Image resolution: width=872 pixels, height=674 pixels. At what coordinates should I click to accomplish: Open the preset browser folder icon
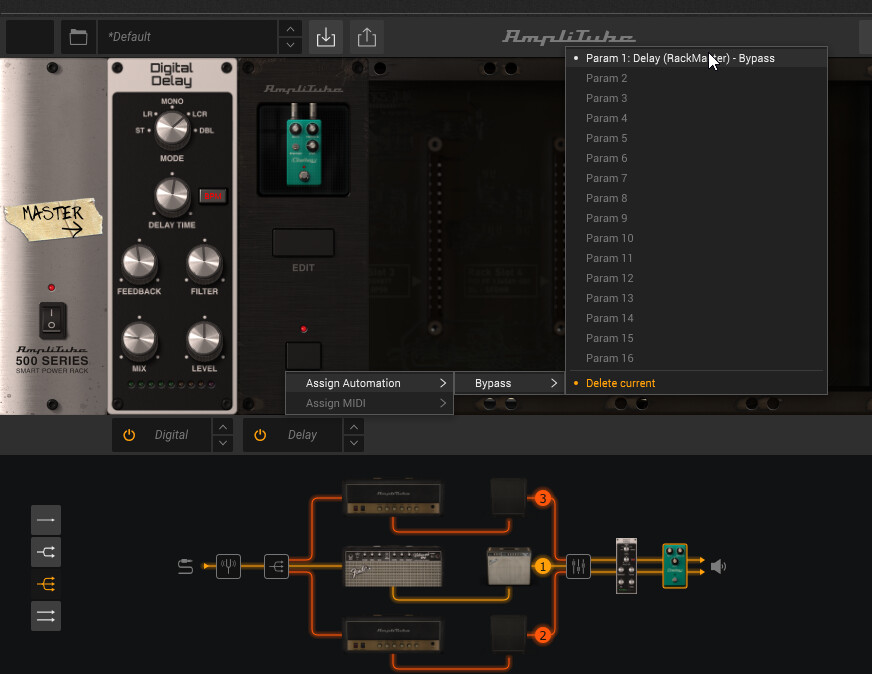78,37
